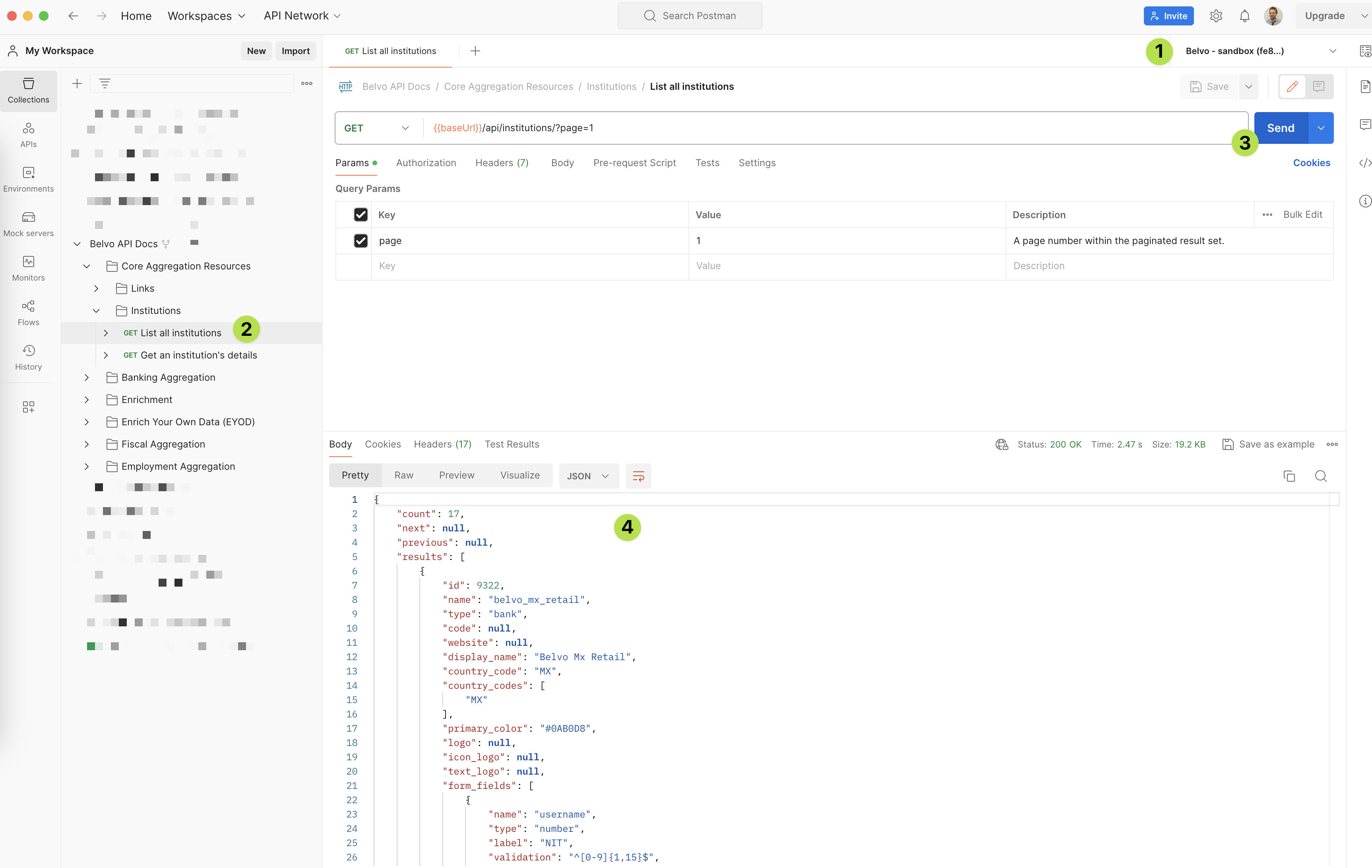Open the Belvo sandbox environment dropdown
The height and width of the screenshot is (868, 1372).
1260,51
